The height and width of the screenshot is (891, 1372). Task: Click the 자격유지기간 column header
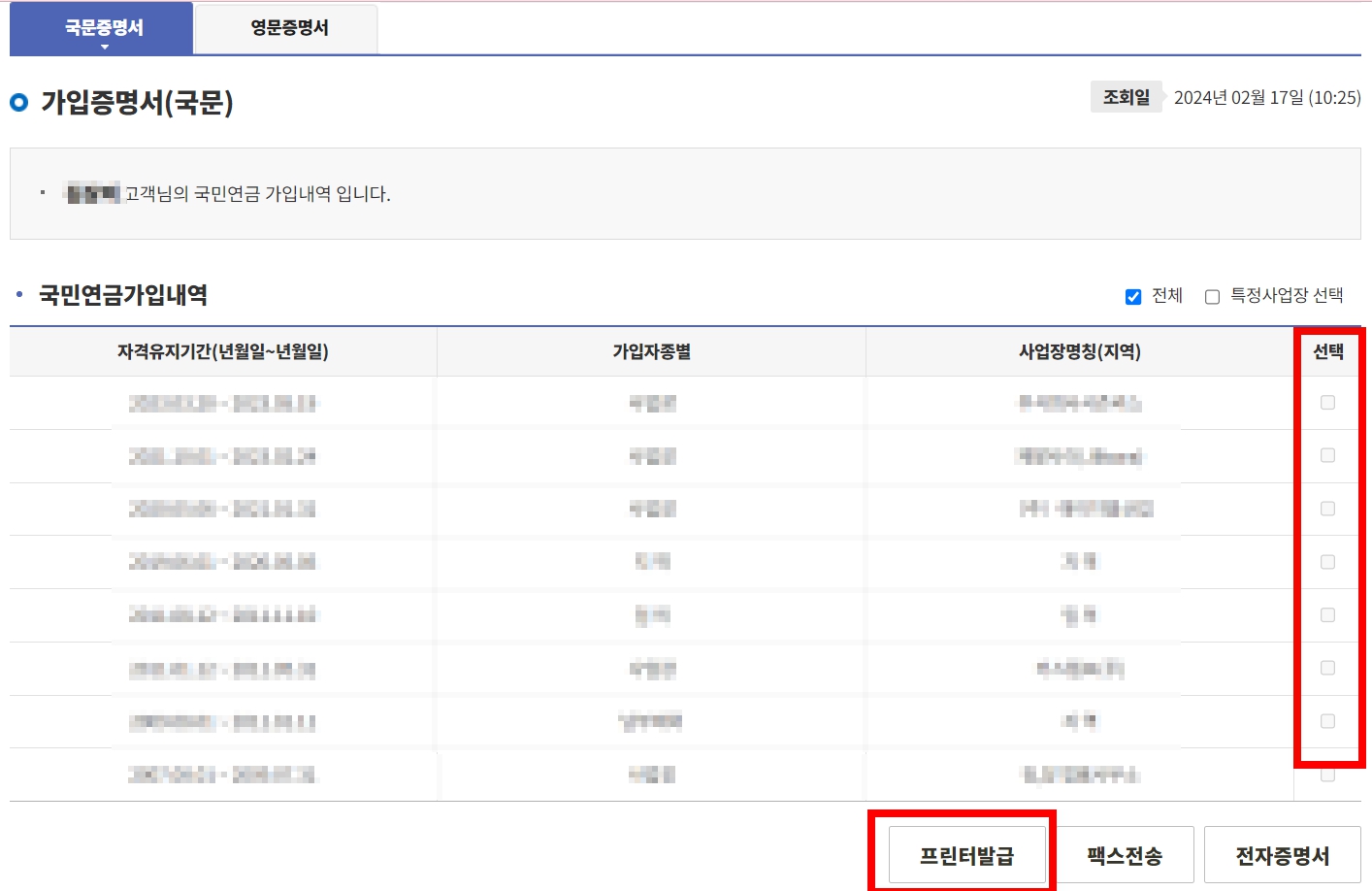(222, 351)
